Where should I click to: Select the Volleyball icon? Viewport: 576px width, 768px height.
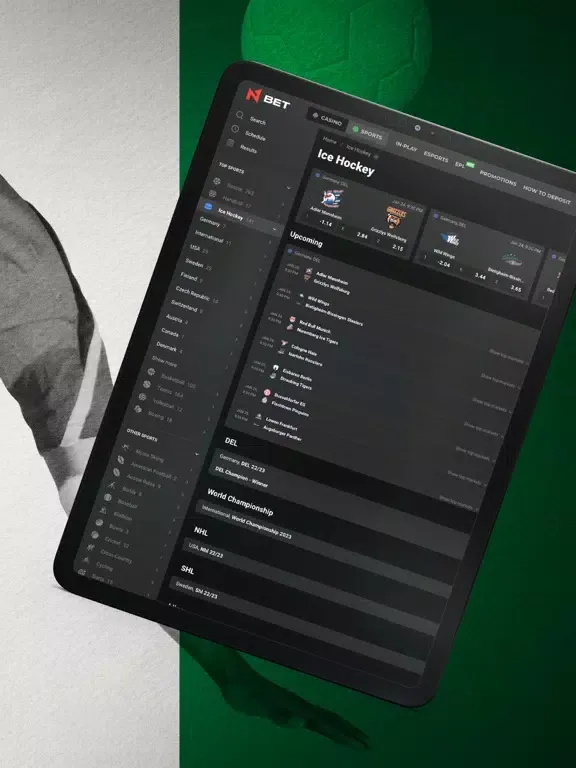click(143, 397)
